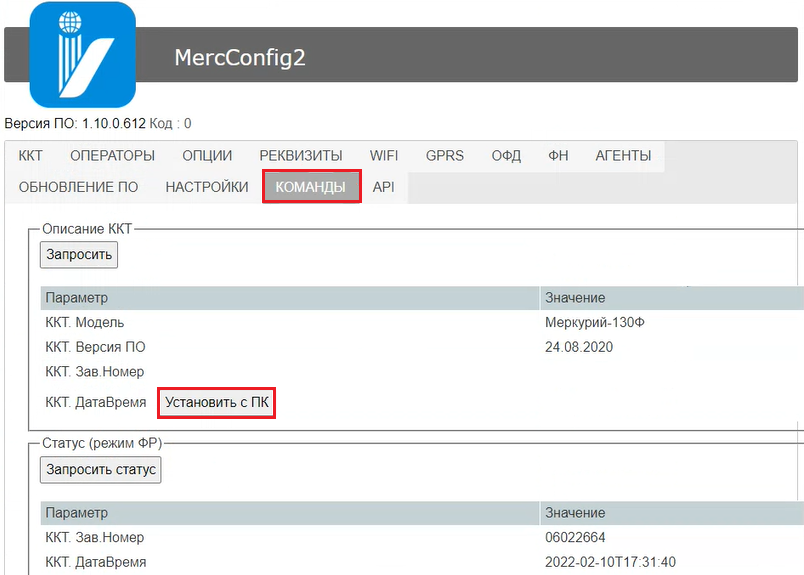
Task: Click the ККТ. Модель parameter row
Action: point(422,323)
